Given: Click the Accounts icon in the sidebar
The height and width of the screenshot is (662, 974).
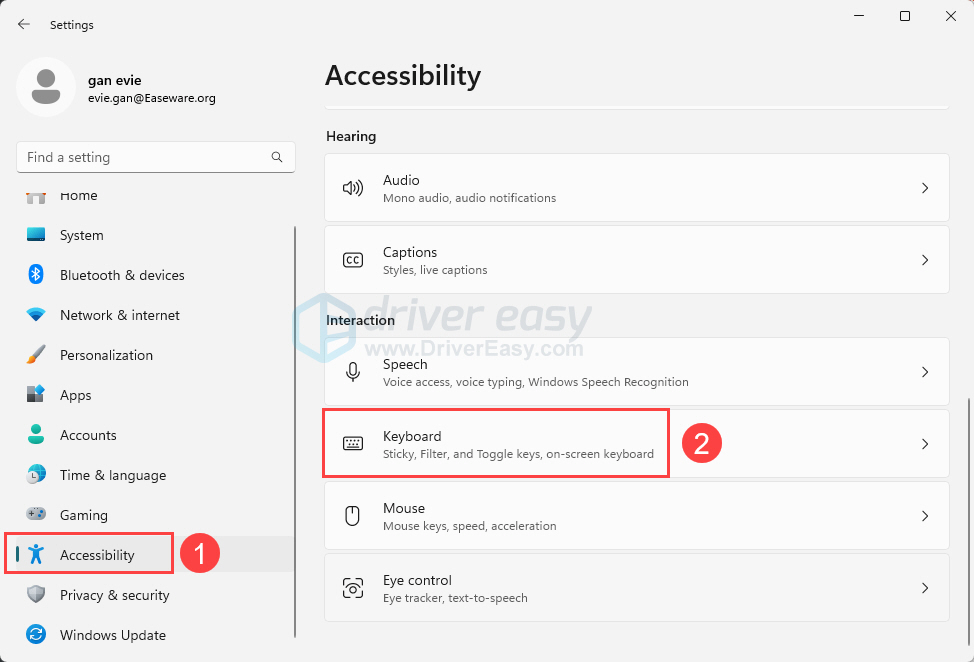Looking at the screenshot, I should (x=35, y=435).
